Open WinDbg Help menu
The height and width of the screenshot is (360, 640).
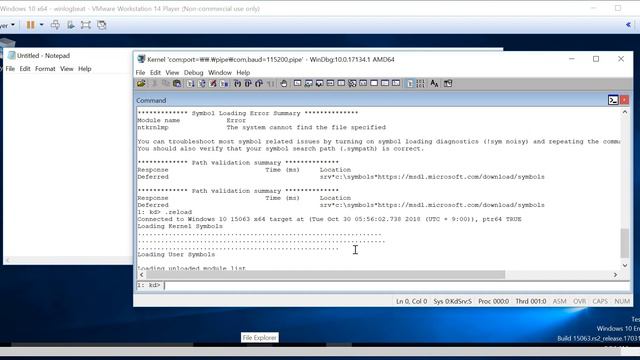pyautogui.click(x=243, y=73)
